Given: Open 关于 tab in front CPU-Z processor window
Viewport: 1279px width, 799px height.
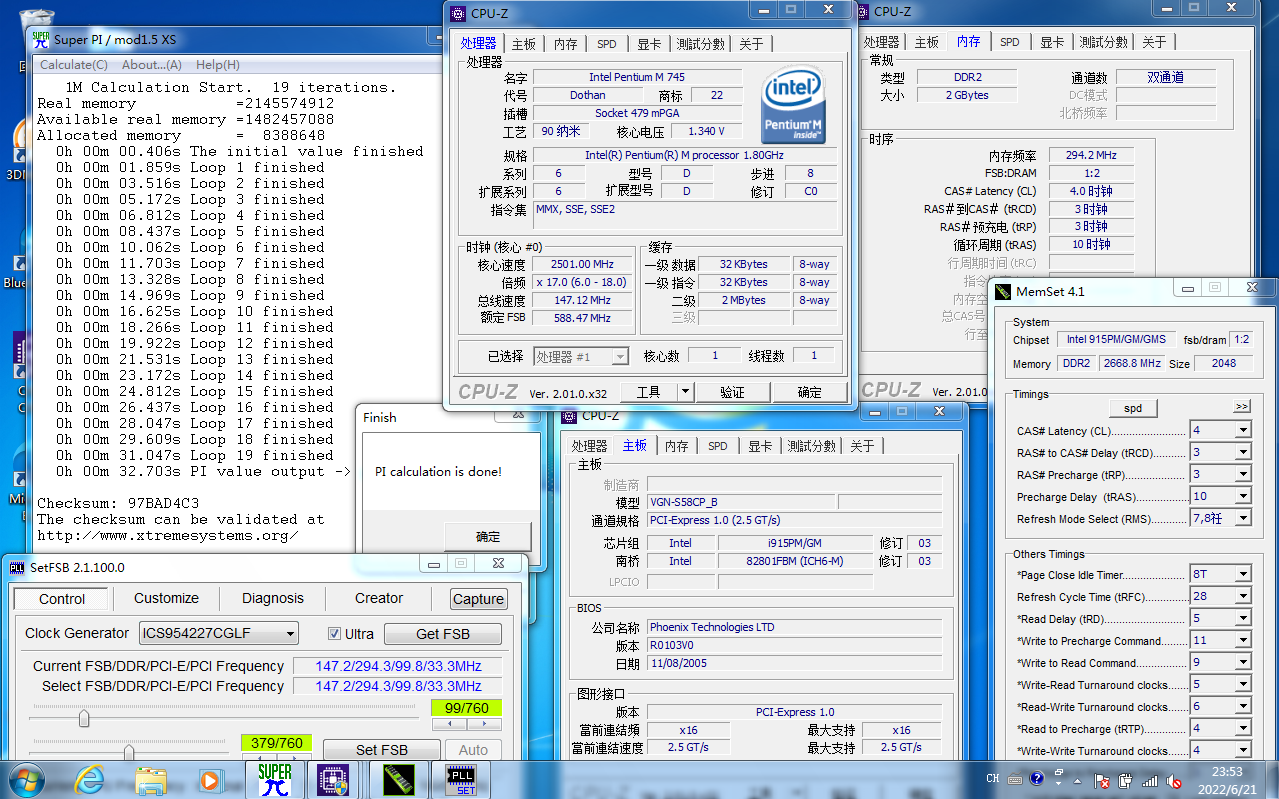Looking at the screenshot, I should 751,44.
